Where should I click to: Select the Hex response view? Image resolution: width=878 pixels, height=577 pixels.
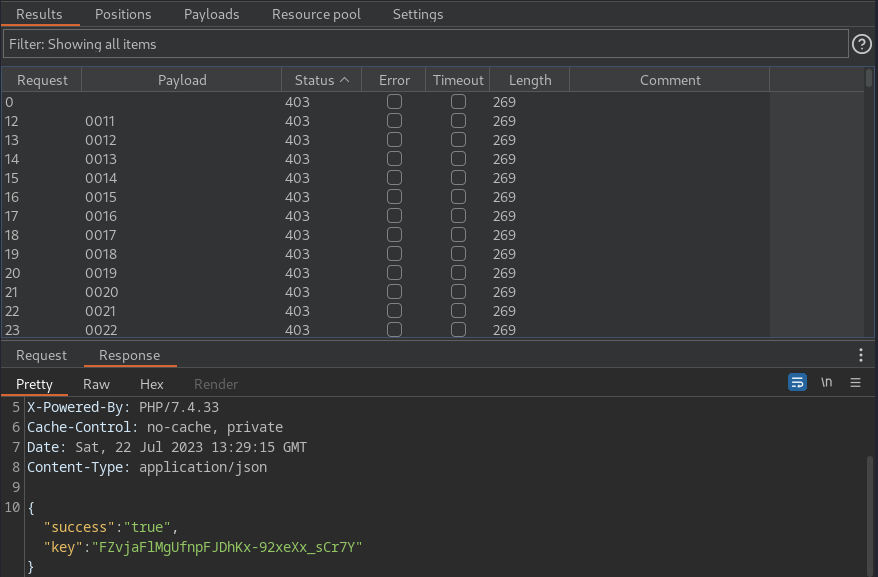(152, 384)
